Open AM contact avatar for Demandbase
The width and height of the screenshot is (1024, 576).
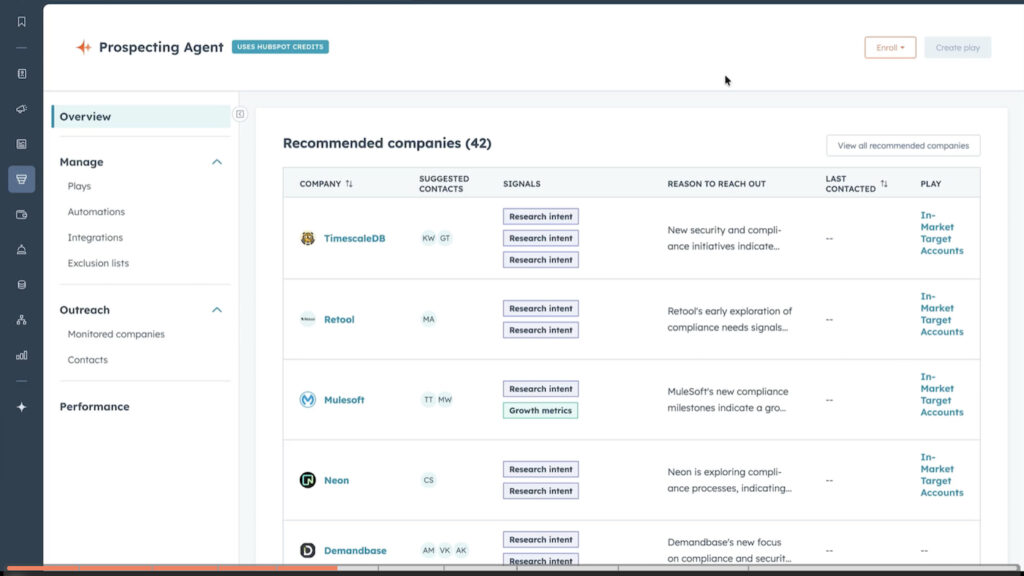pos(428,551)
